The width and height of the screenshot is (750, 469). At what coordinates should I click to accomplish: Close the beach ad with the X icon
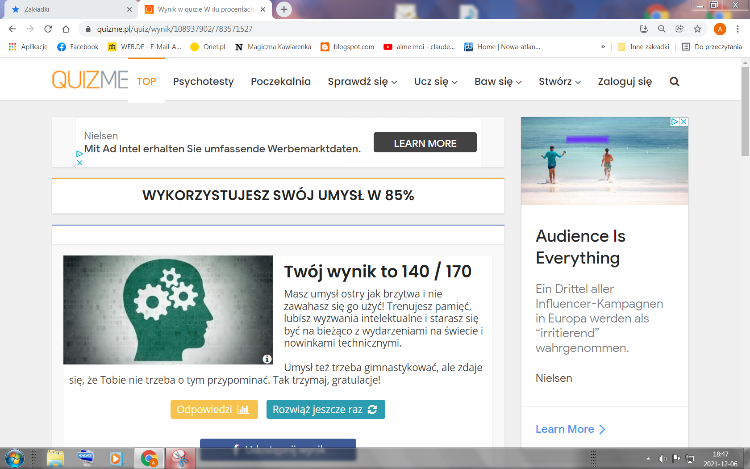683,122
